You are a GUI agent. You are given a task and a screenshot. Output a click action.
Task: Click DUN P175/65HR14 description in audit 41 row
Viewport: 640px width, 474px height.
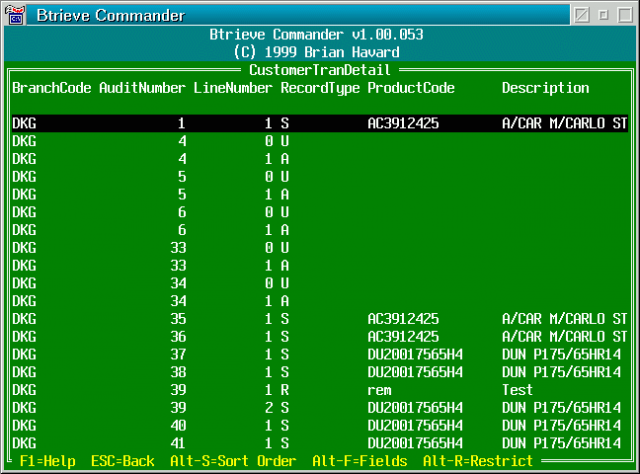coord(561,443)
